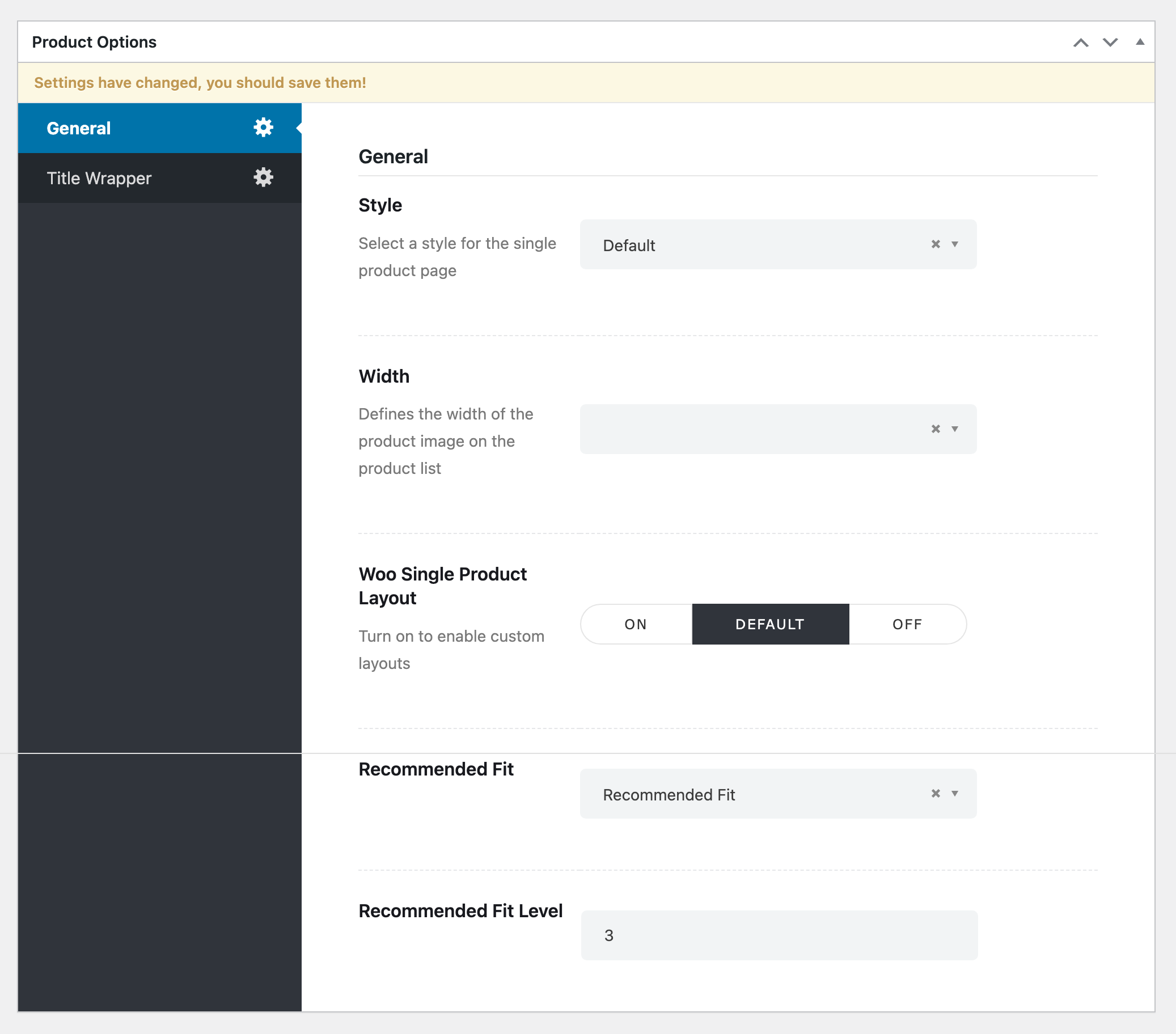Select DEFAULT for Woo Single Product Layout
This screenshot has height=1034, width=1176.
[770, 624]
